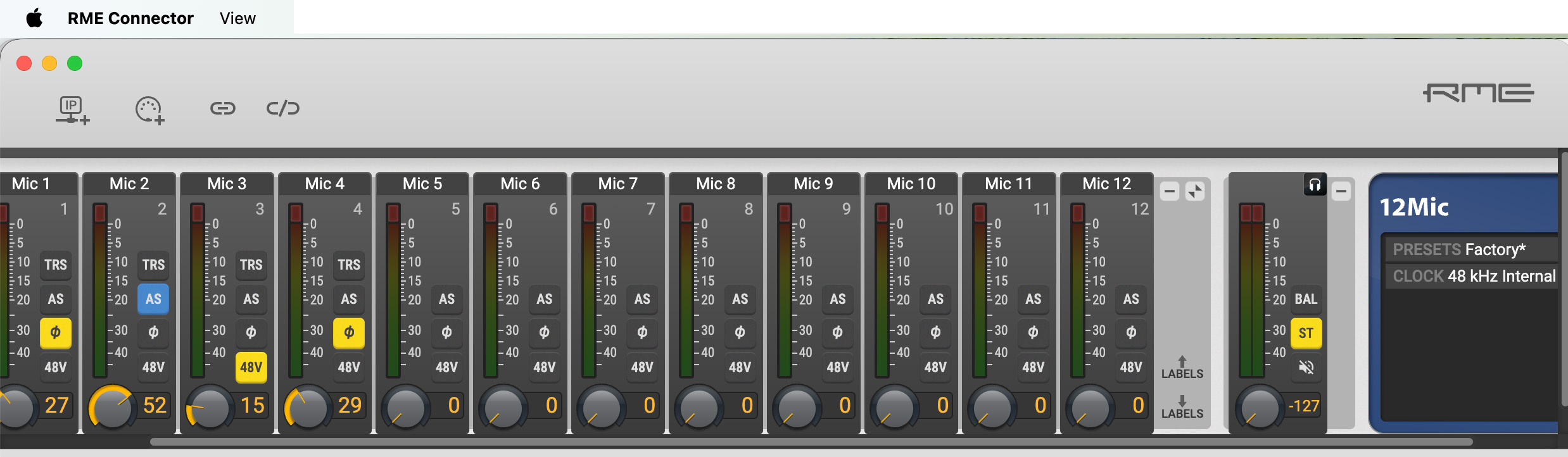1568x457 pixels.
Task: Collapse mic channels with minus button
Action: click(x=1170, y=191)
